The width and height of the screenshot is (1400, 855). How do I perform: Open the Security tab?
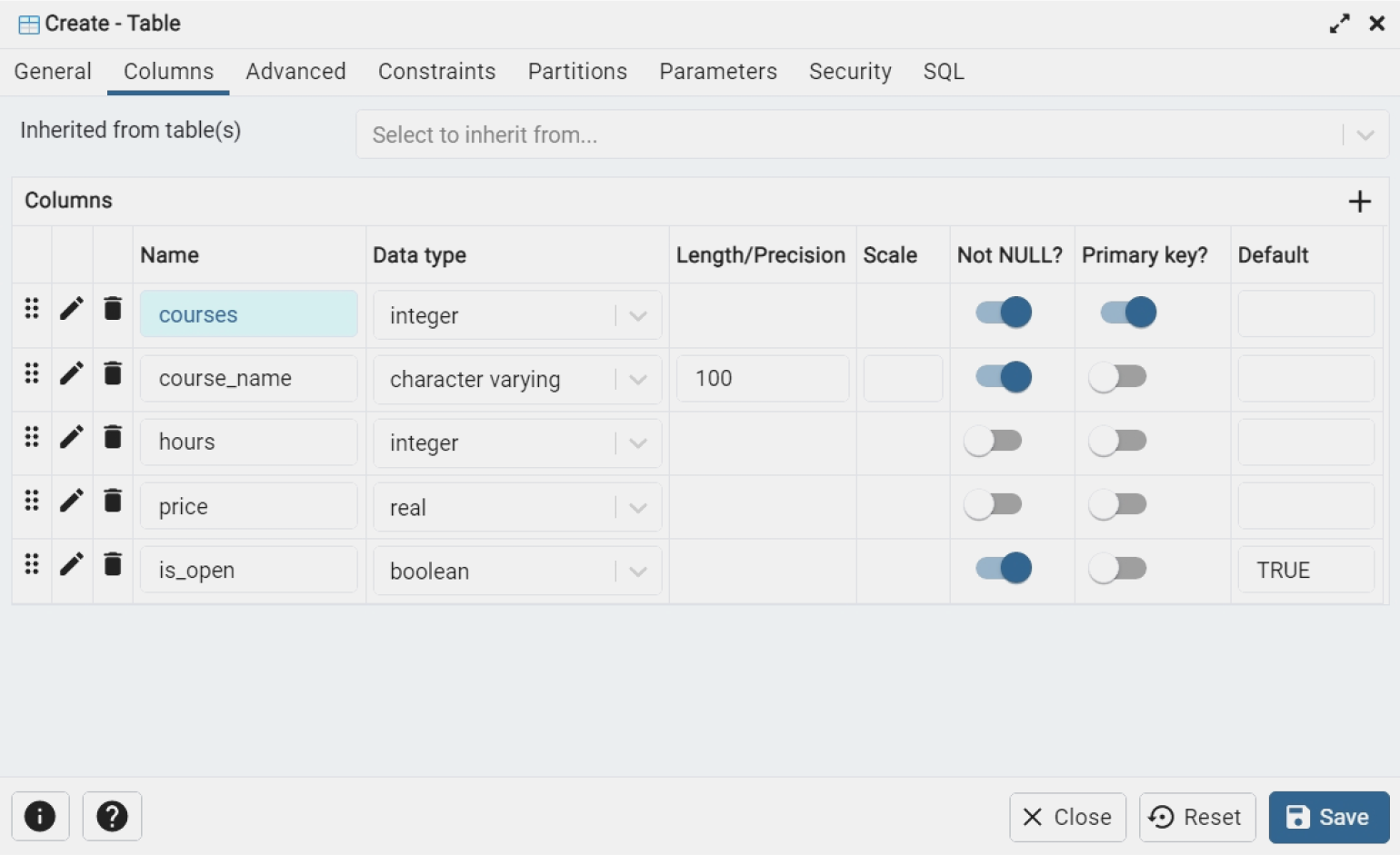tap(850, 72)
